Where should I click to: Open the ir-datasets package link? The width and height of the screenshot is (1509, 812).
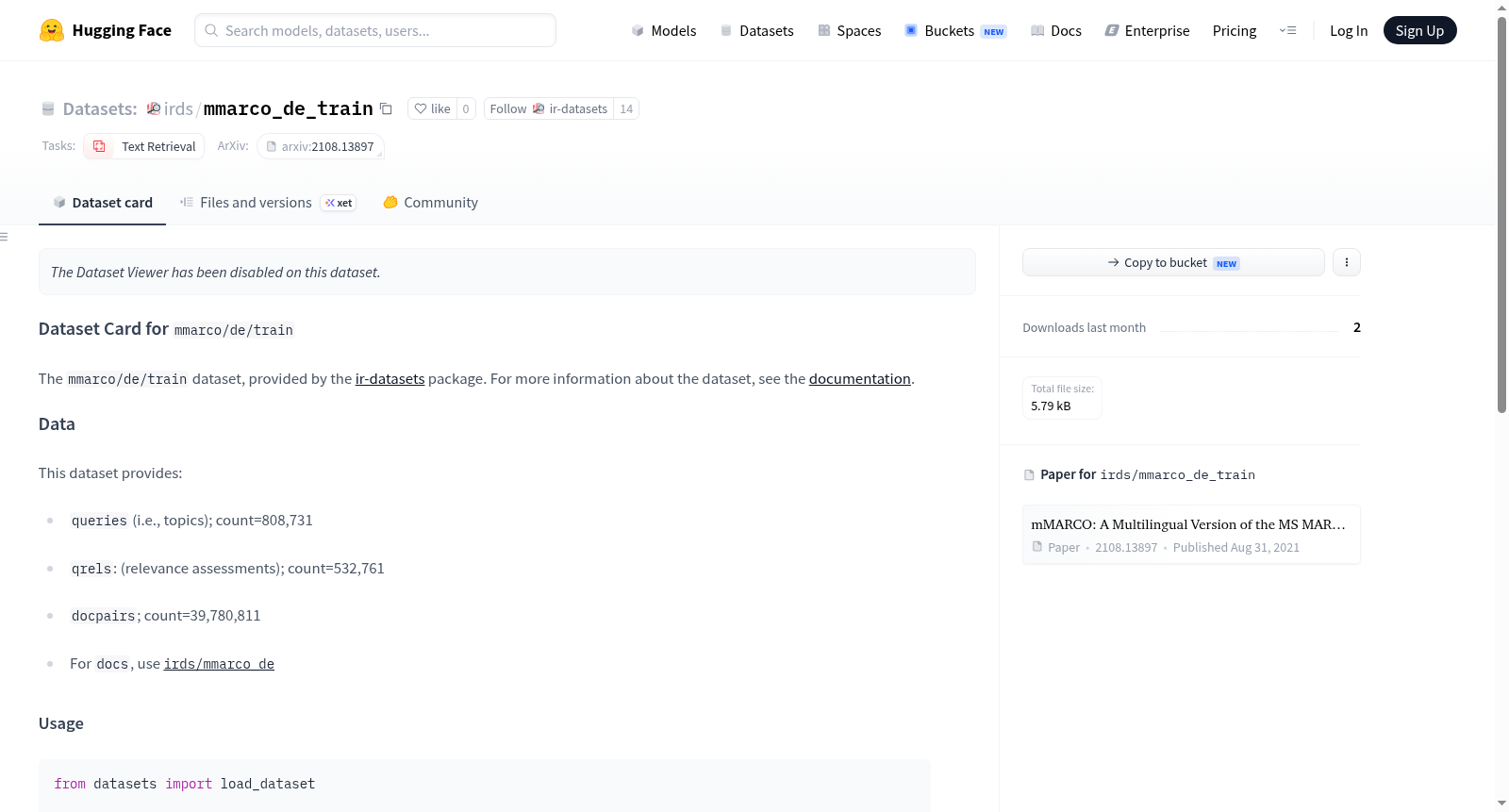pyautogui.click(x=390, y=378)
